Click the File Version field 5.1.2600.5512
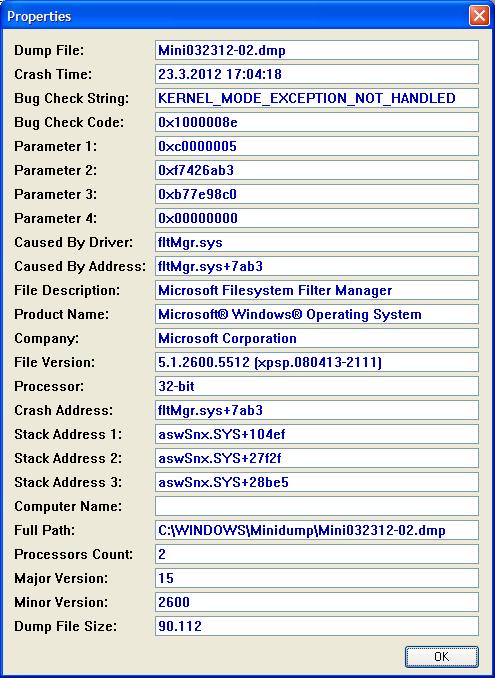The width and height of the screenshot is (495, 678). coord(317,362)
